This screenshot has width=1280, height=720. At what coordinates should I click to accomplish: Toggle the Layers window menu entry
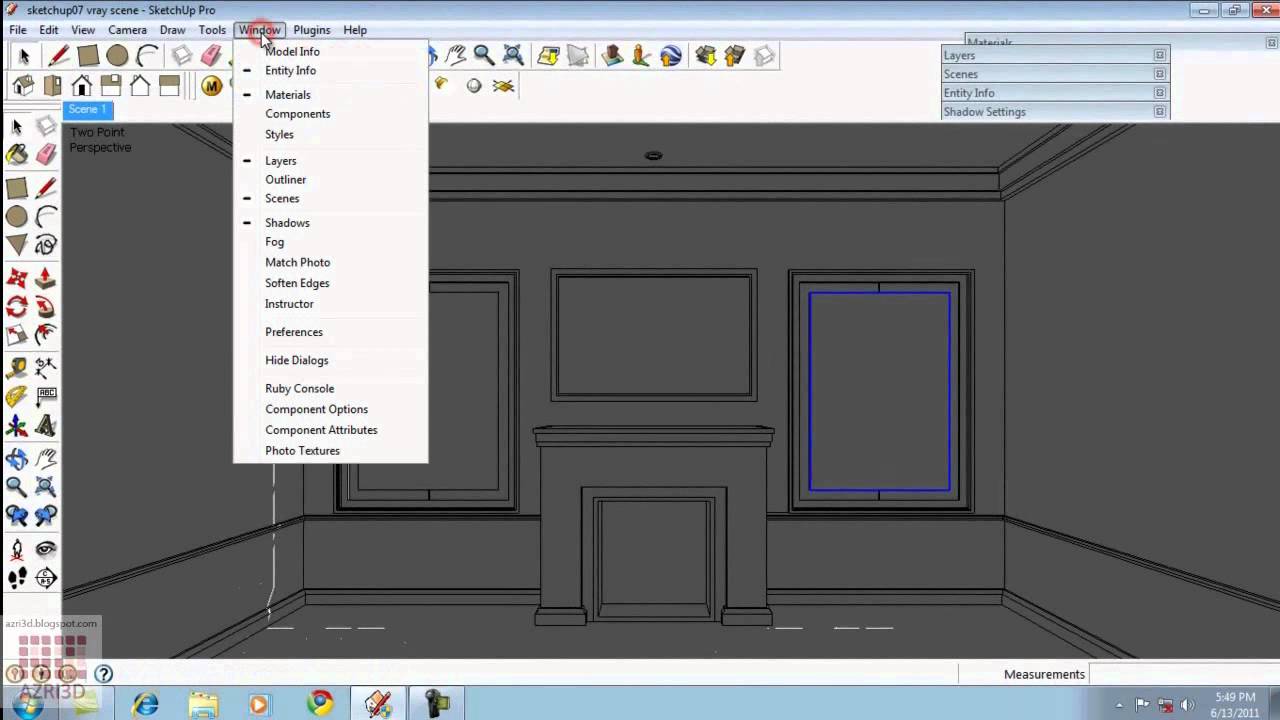331,161
